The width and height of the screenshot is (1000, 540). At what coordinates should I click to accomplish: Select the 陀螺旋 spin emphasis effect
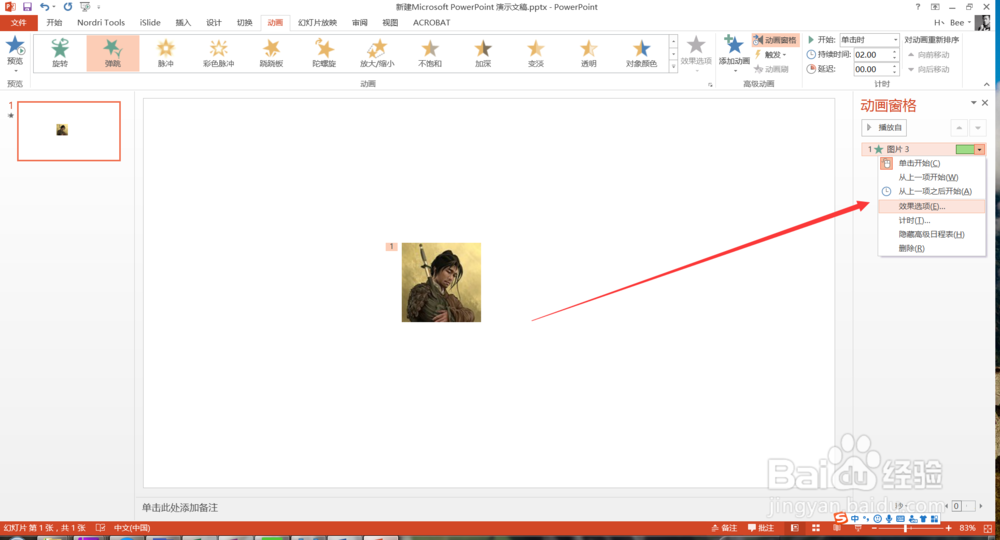coord(324,52)
